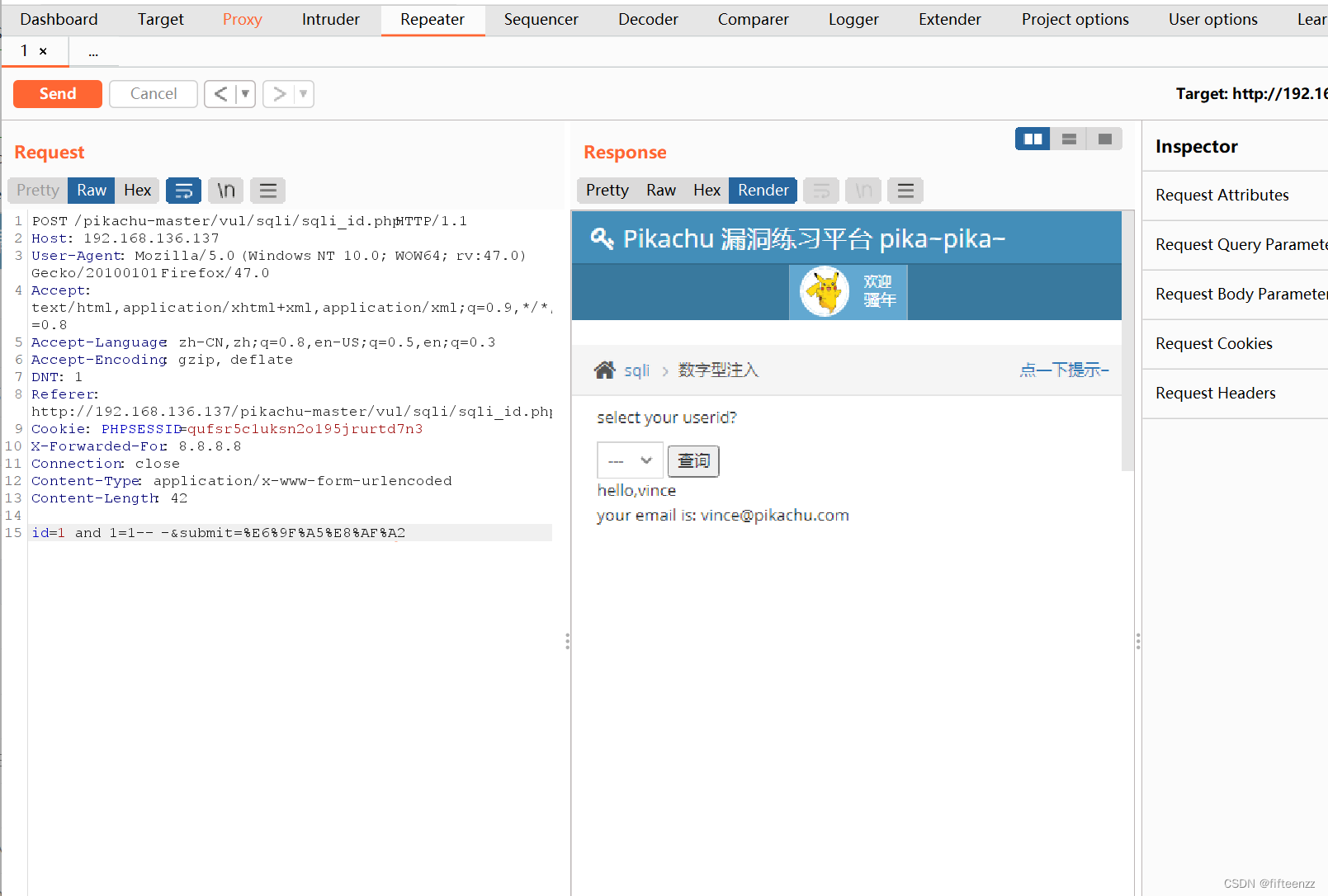The width and height of the screenshot is (1328, 896).
Task: Click the Target URL label
Action: point(1251,94)
